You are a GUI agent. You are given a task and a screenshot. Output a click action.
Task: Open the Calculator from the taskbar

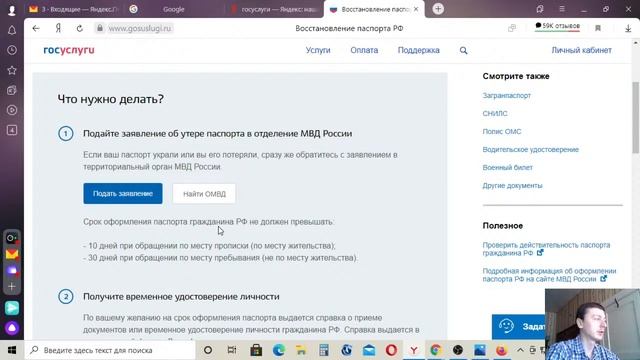coord(324,350)
